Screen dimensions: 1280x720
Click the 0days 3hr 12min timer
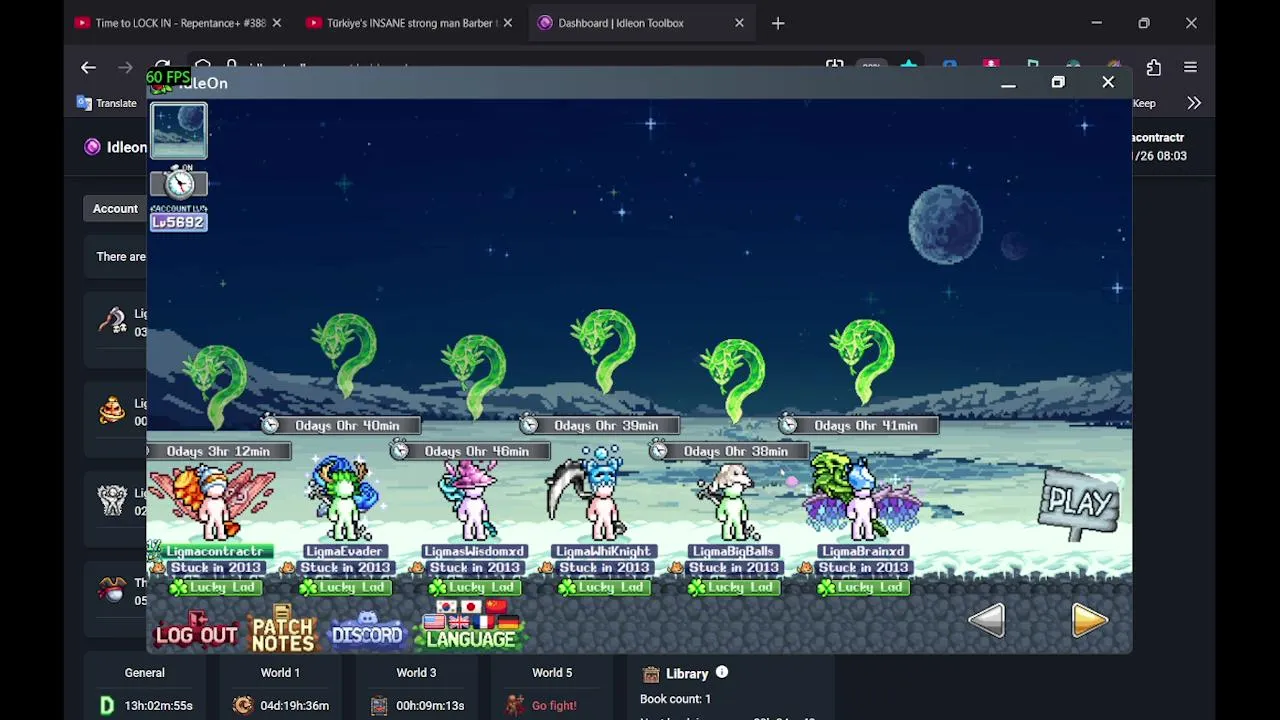[x=218, y=451]
